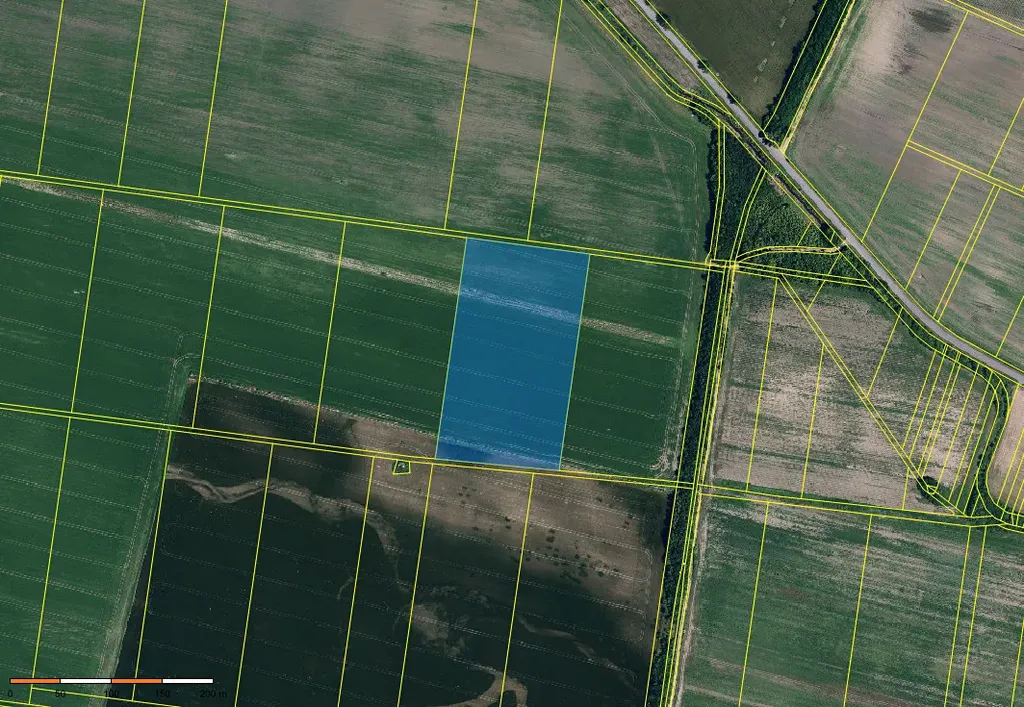Viewport: 1024px width, 707px height.
Task: Click the parcel directly left of the blue parcel
Action: coord(392,340)
